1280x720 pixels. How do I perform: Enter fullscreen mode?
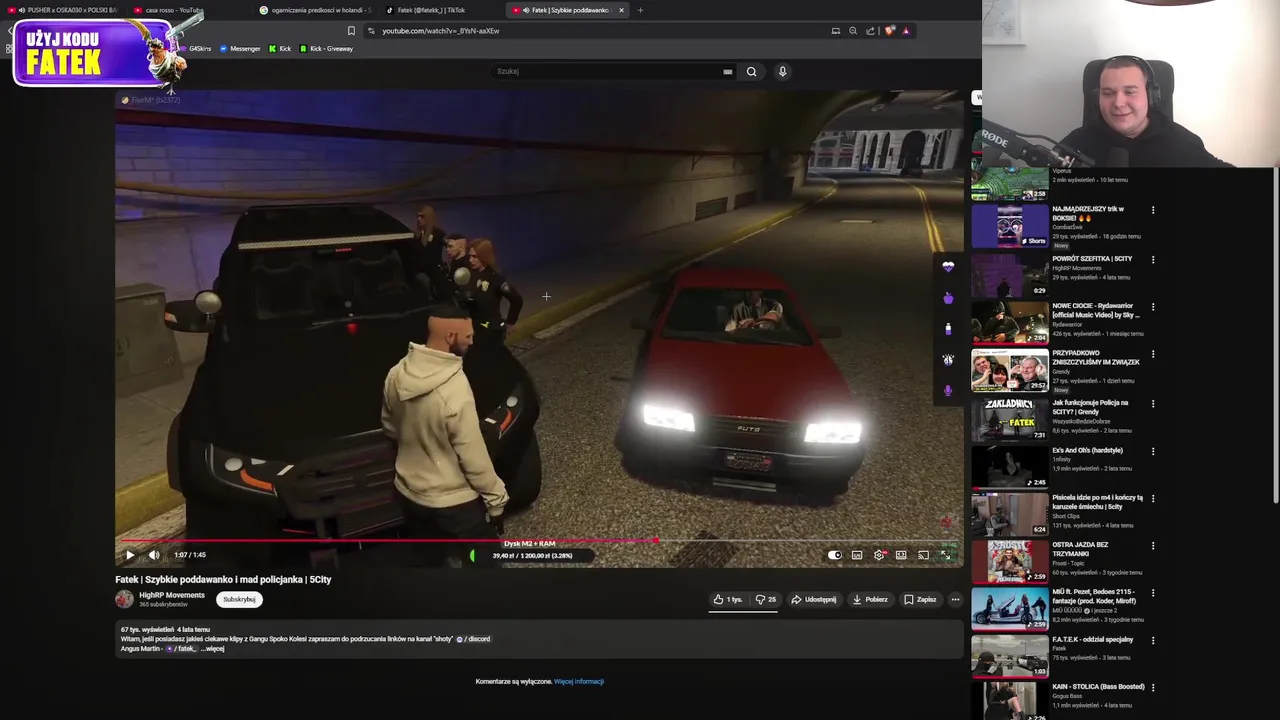pos(946,555)
